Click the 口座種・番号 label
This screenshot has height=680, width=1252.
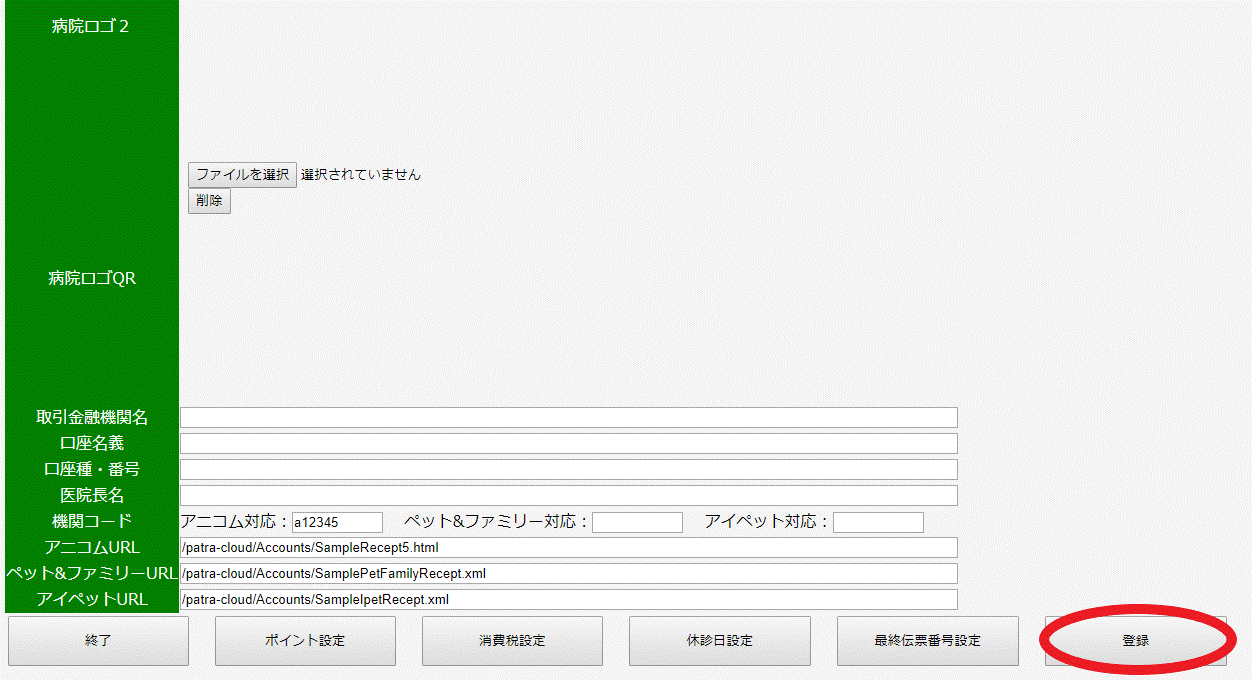[92, 469]
